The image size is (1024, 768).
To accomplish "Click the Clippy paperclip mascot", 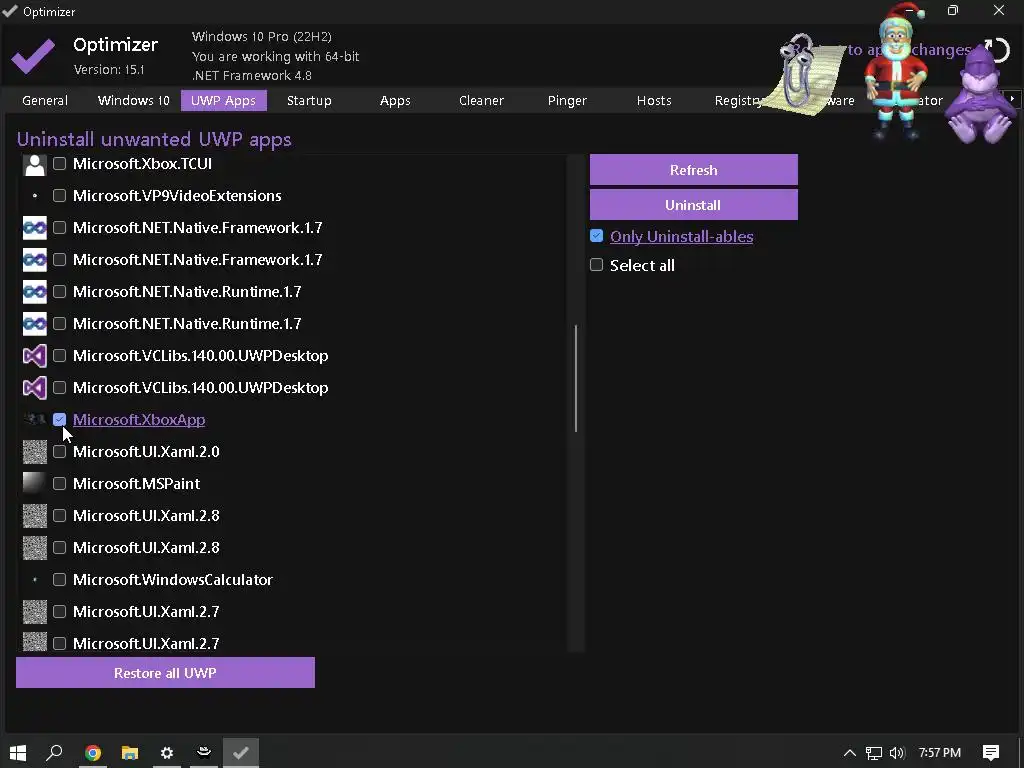I will pyautogui.click(x=803, y=77).
